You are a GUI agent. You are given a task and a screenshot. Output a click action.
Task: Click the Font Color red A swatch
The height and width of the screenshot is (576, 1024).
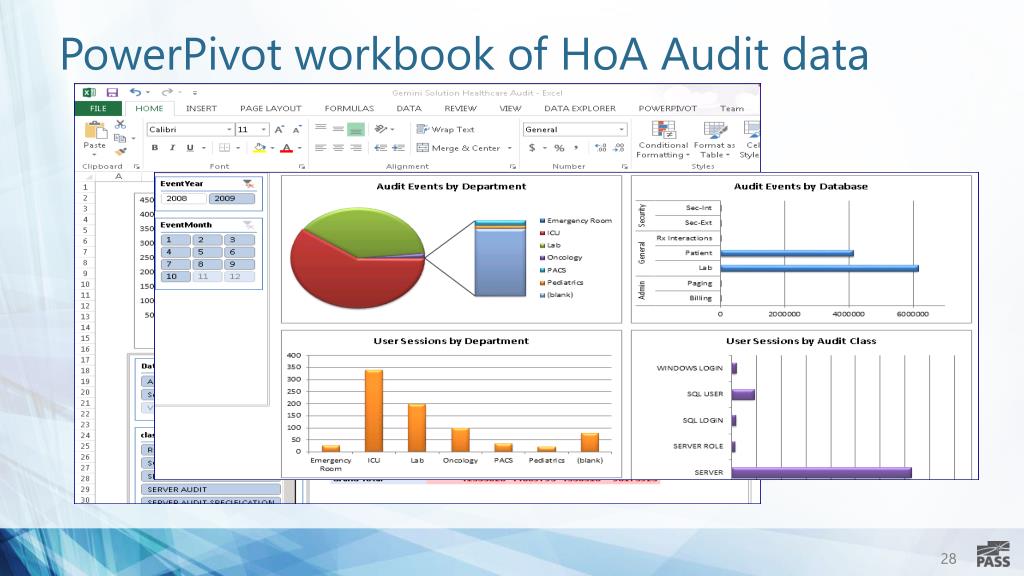pyautogui.click(x=286, y=148)
